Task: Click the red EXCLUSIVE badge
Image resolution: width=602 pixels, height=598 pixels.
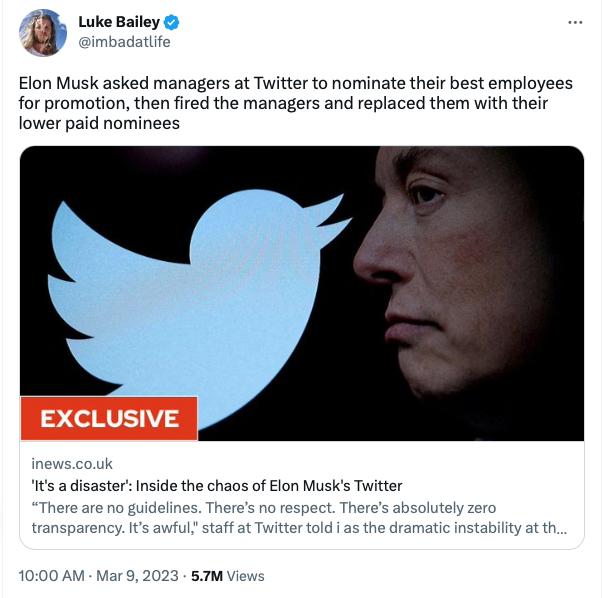Action: [110, 418]
